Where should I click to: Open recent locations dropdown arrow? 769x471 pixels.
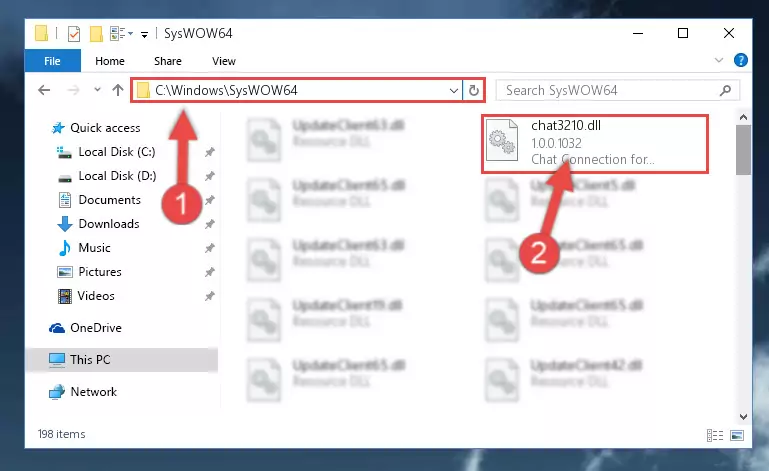(x=97, y=90)
